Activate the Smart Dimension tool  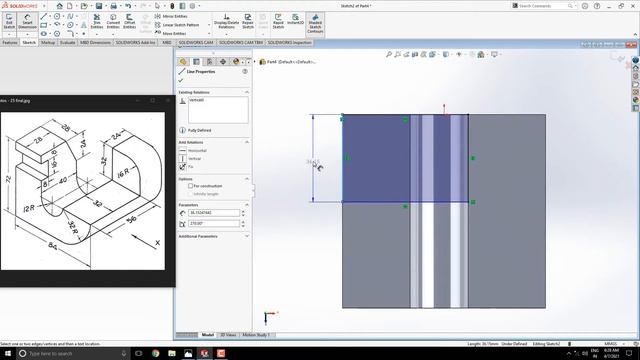pyautogui.click(x=27, y=21)
